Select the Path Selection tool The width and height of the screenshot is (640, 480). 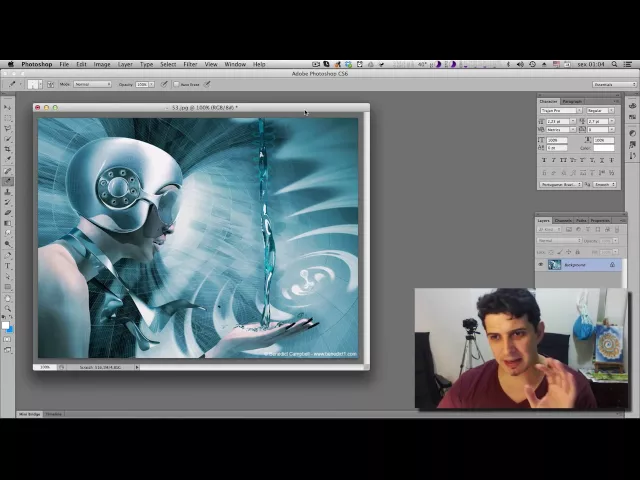tap(7, 276)
